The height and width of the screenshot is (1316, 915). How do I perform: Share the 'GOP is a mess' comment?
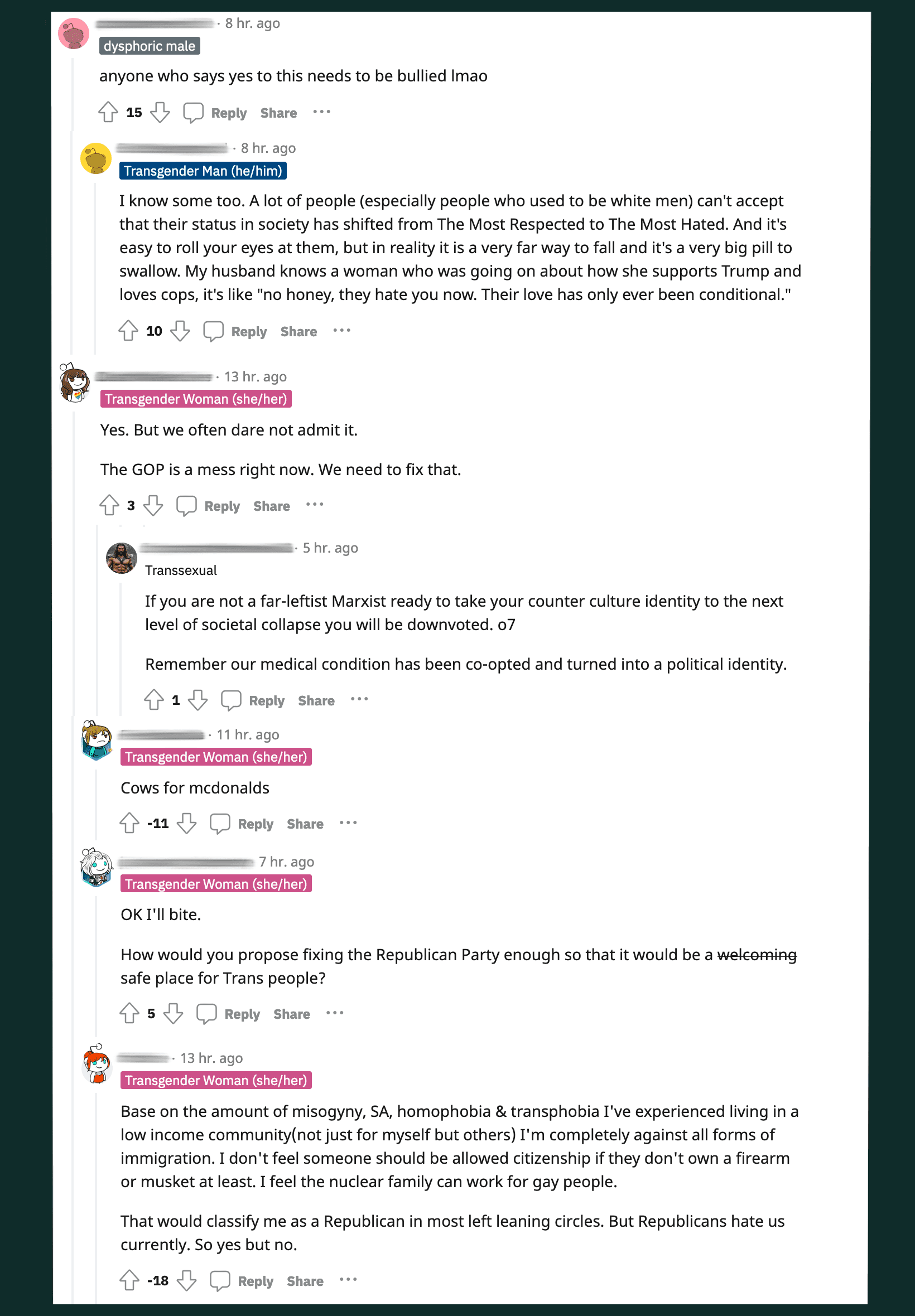pos(271,506)
